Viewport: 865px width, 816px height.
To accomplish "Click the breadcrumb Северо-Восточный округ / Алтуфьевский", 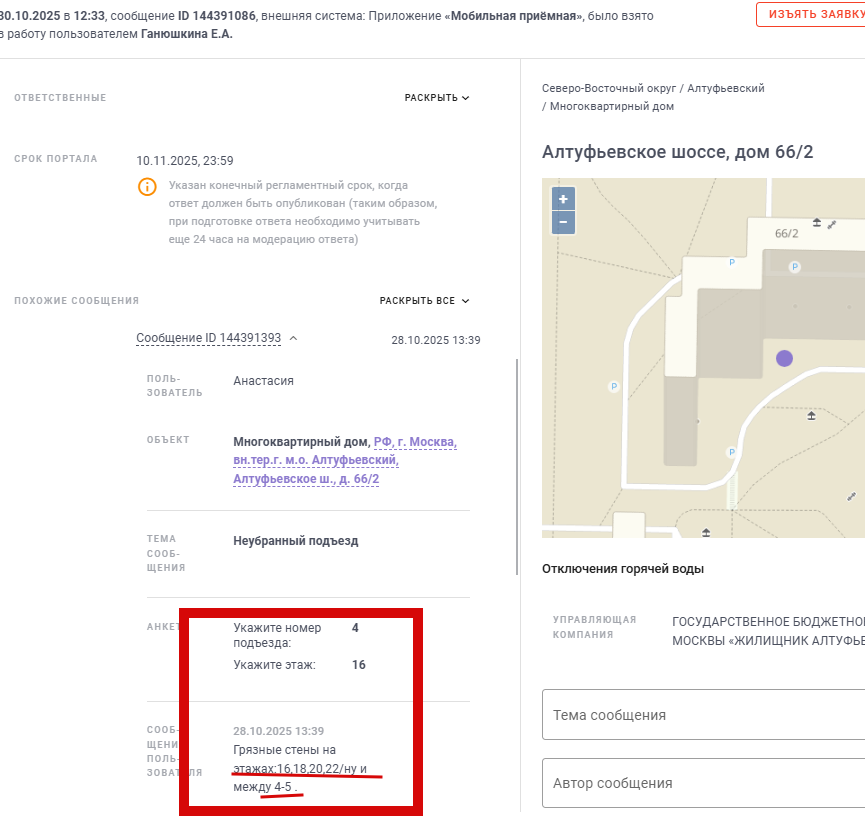I will pyautogui.click(x=653, y=88).
